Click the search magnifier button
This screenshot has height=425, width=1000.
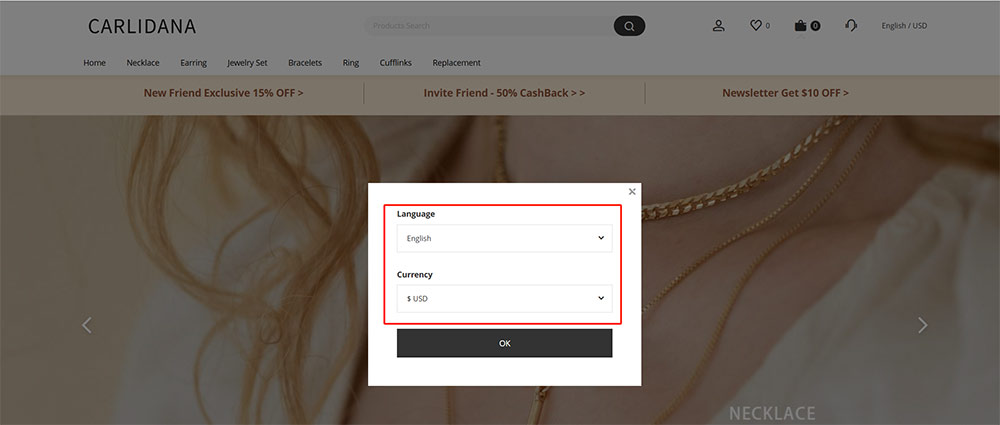click(x=629, y=26)
